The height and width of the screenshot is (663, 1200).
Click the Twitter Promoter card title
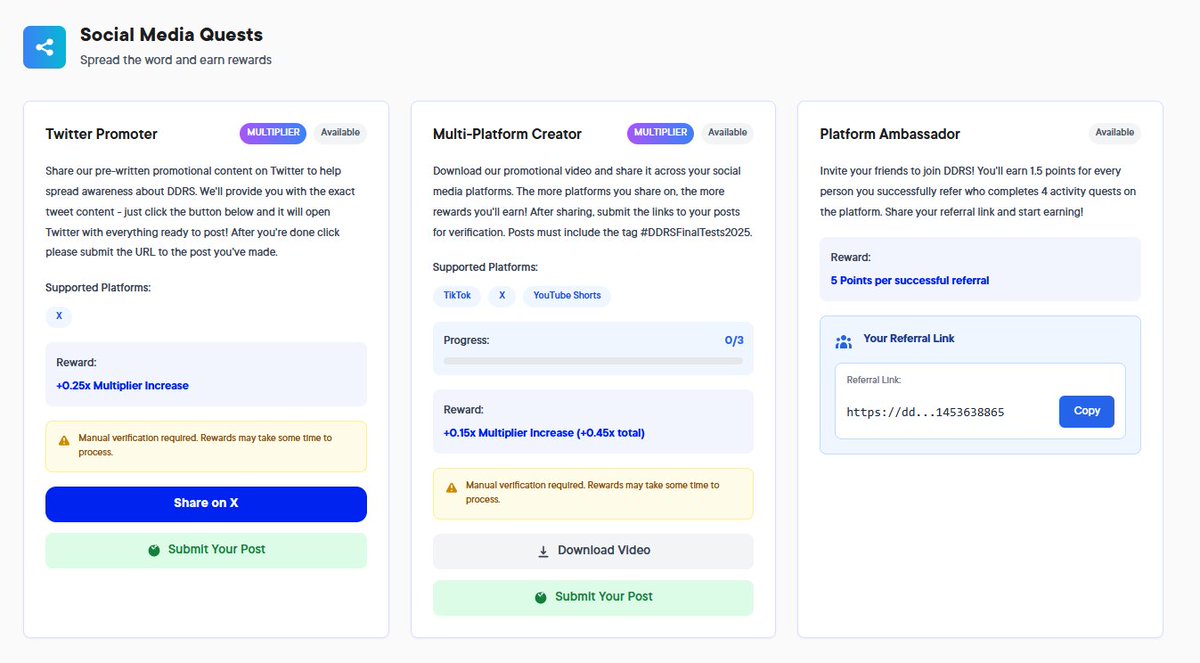click(101, 134)
